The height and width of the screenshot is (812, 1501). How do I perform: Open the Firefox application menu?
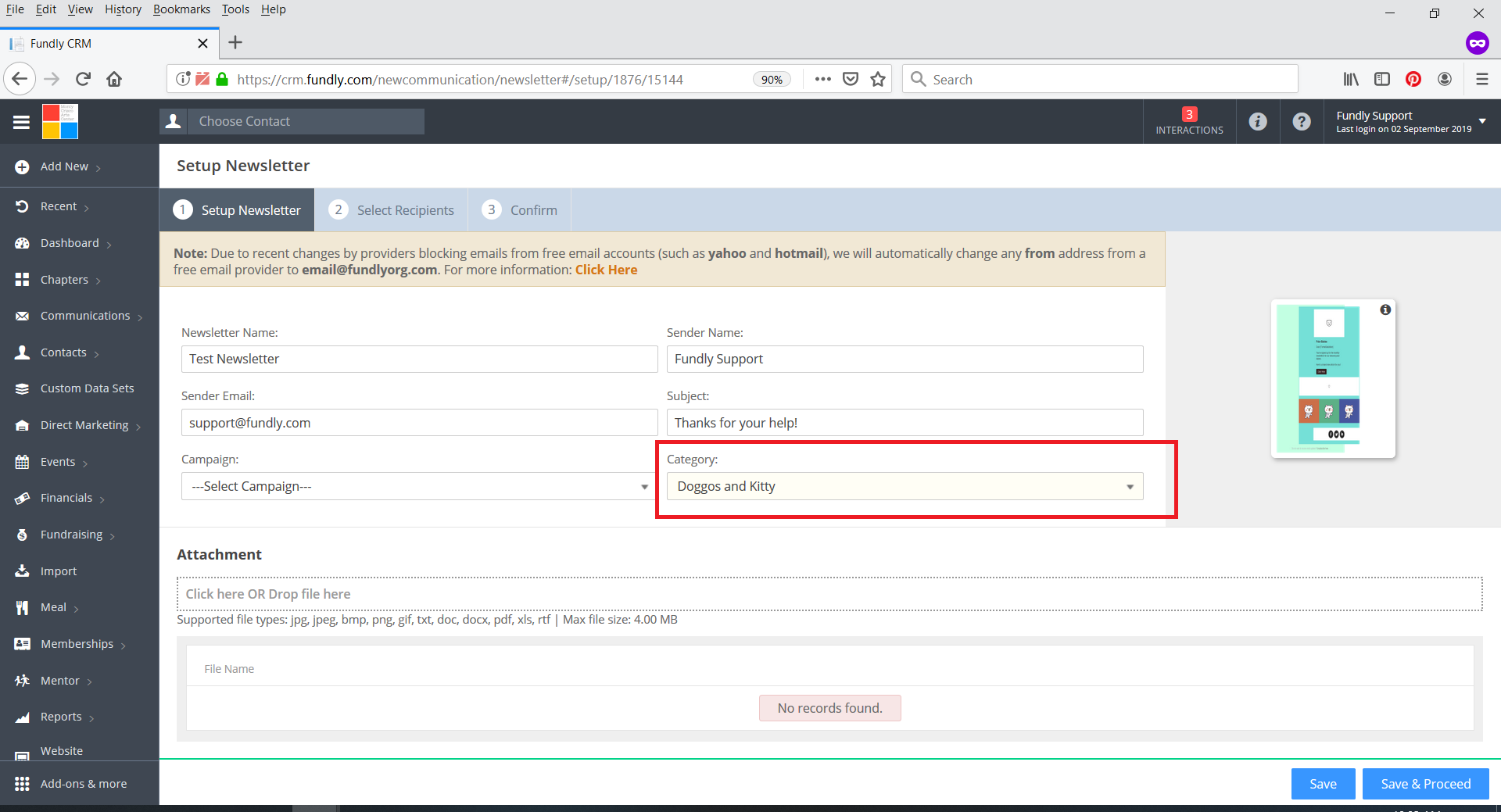1481,79
